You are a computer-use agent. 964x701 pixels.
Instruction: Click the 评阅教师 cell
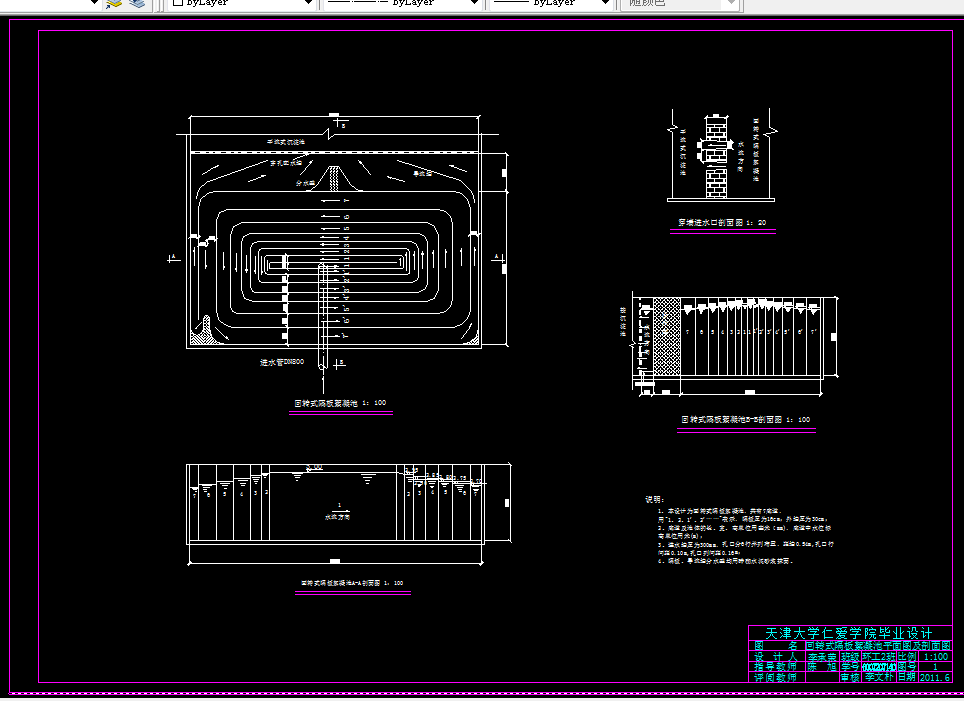(776, 677)
